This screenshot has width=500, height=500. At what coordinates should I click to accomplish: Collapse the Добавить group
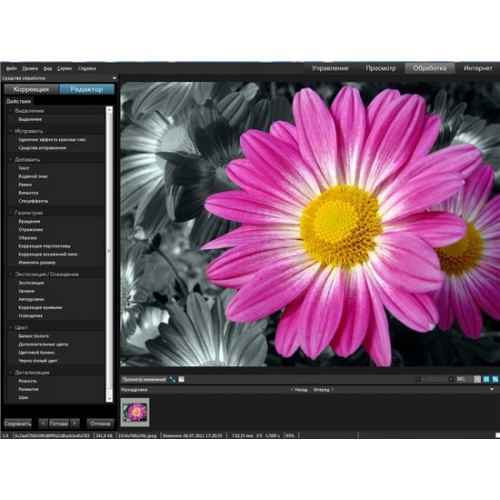pyautogui.click(x=11, y=159)
